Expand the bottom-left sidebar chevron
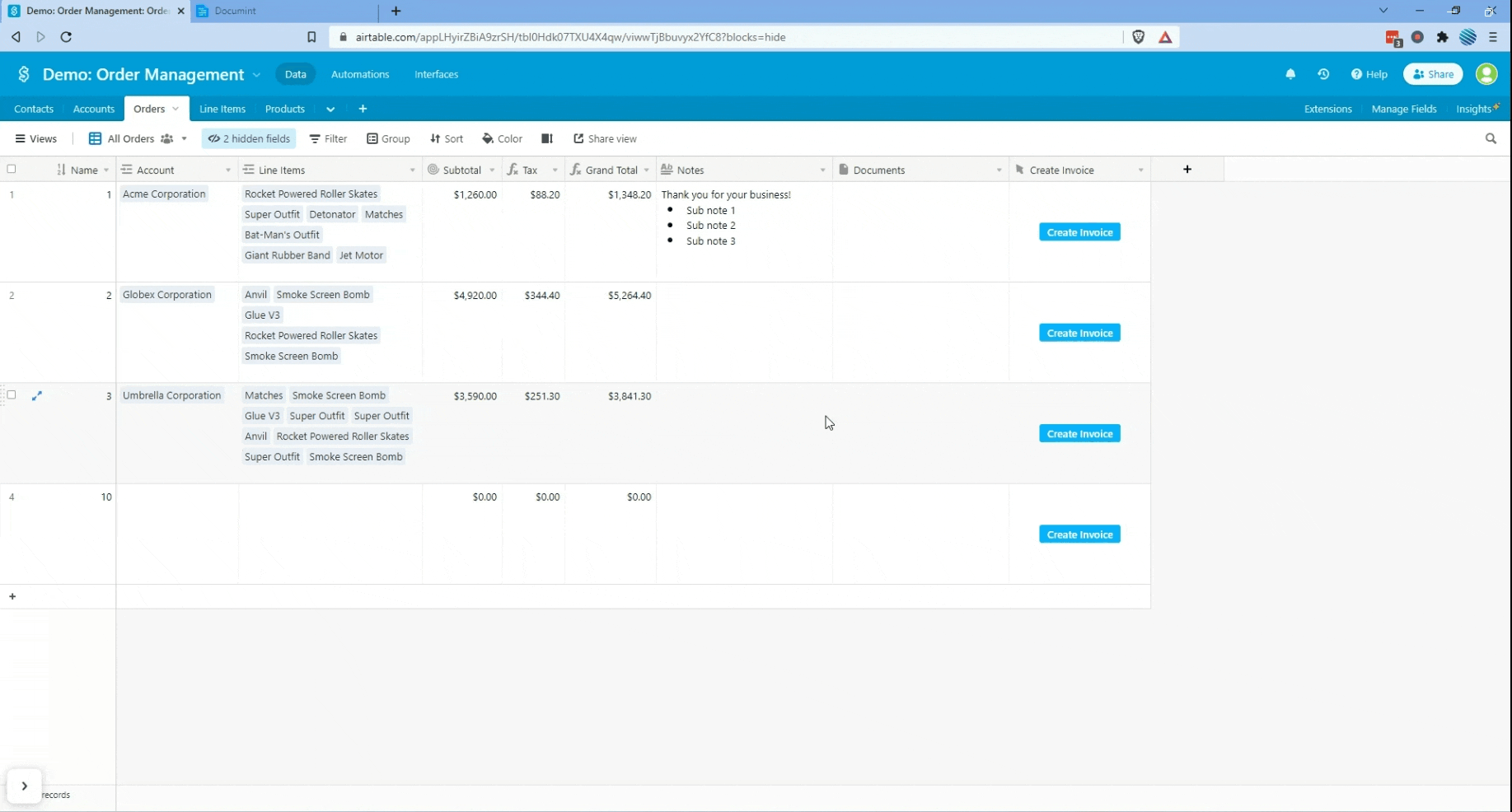 point(24,786)
